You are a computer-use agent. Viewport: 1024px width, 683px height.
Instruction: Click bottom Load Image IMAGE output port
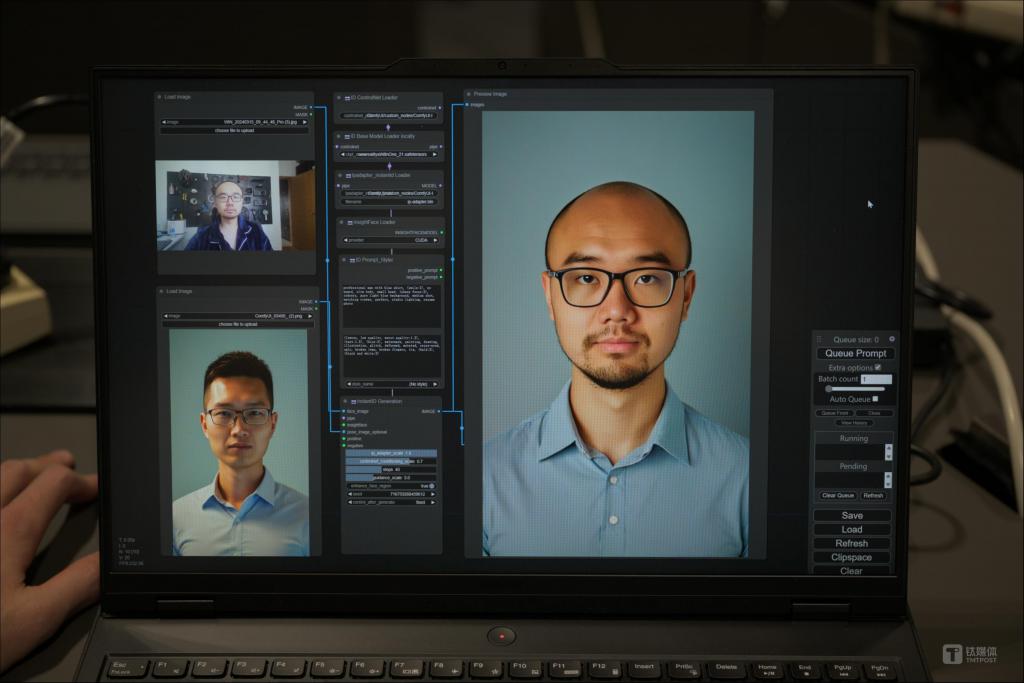pos(316,302)
